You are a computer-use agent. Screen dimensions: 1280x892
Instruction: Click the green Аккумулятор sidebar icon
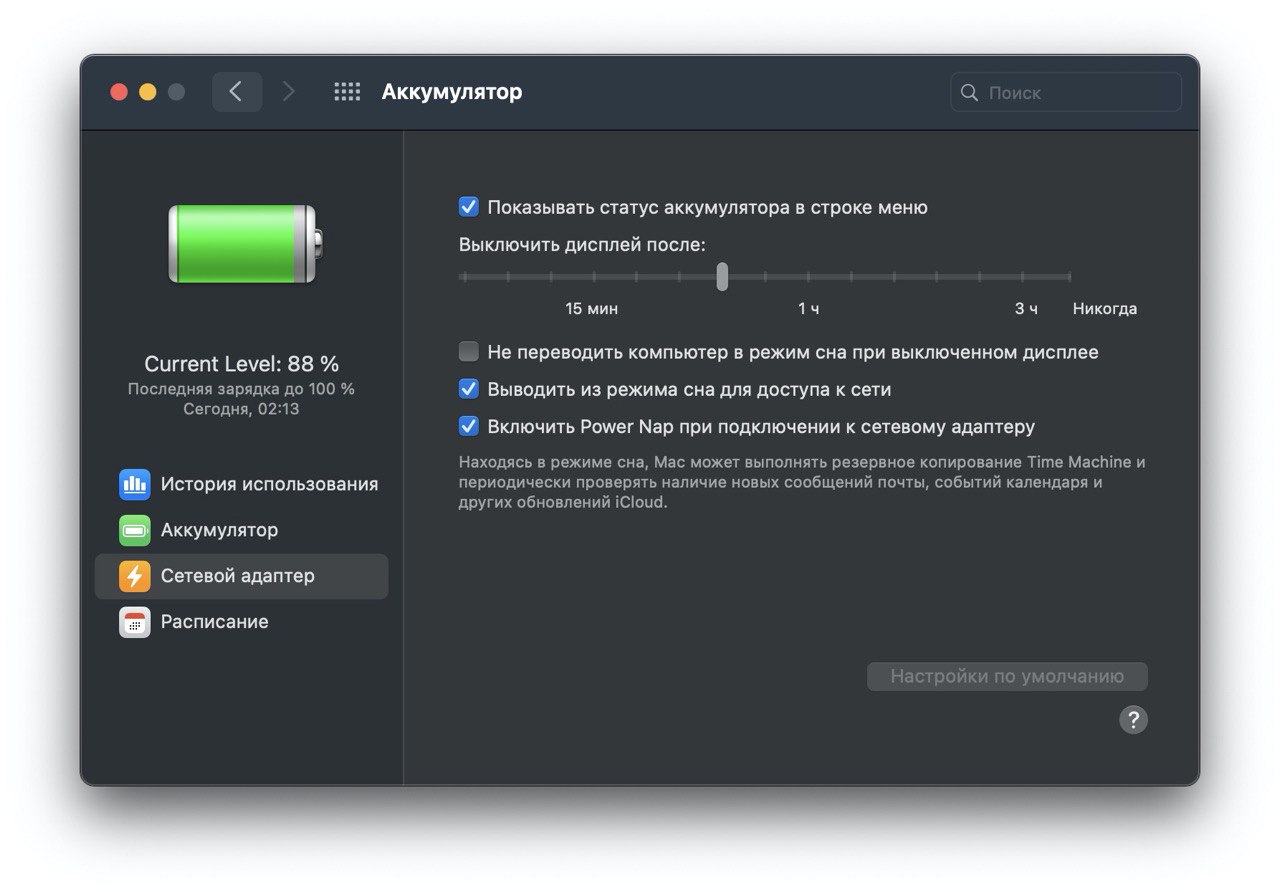click(x=135, y=531)
